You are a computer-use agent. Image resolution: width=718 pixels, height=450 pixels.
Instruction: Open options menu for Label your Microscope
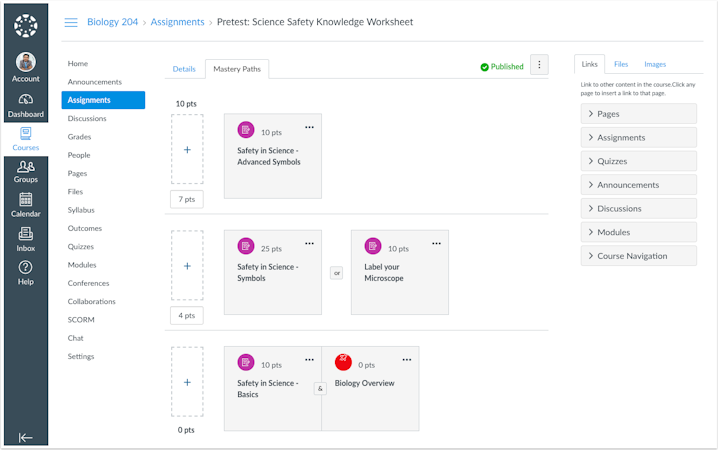436,244
